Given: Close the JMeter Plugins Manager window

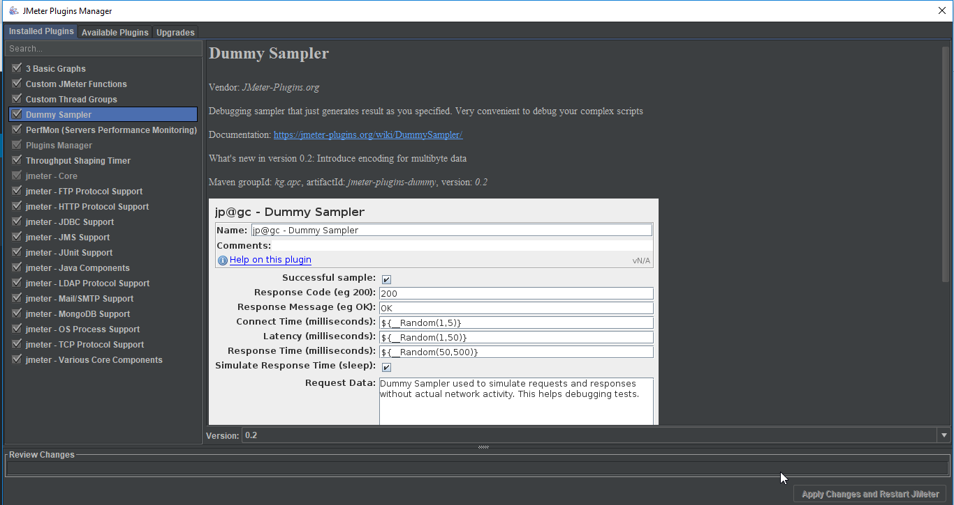Looking at the screenshot, I should coord(941,11).
